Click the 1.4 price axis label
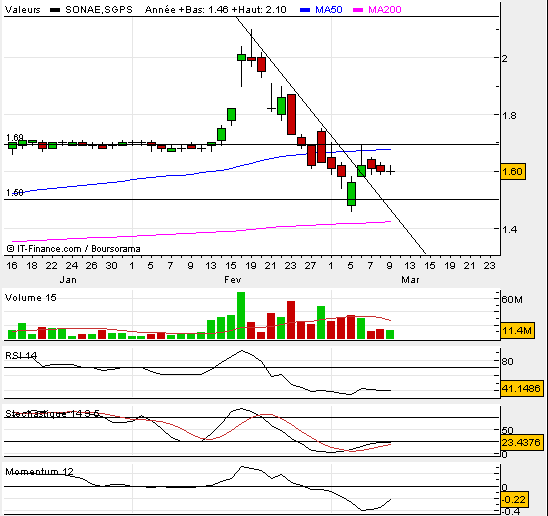Image resolution: width=548 pixels, height=516 pixels. coord(509,229)
